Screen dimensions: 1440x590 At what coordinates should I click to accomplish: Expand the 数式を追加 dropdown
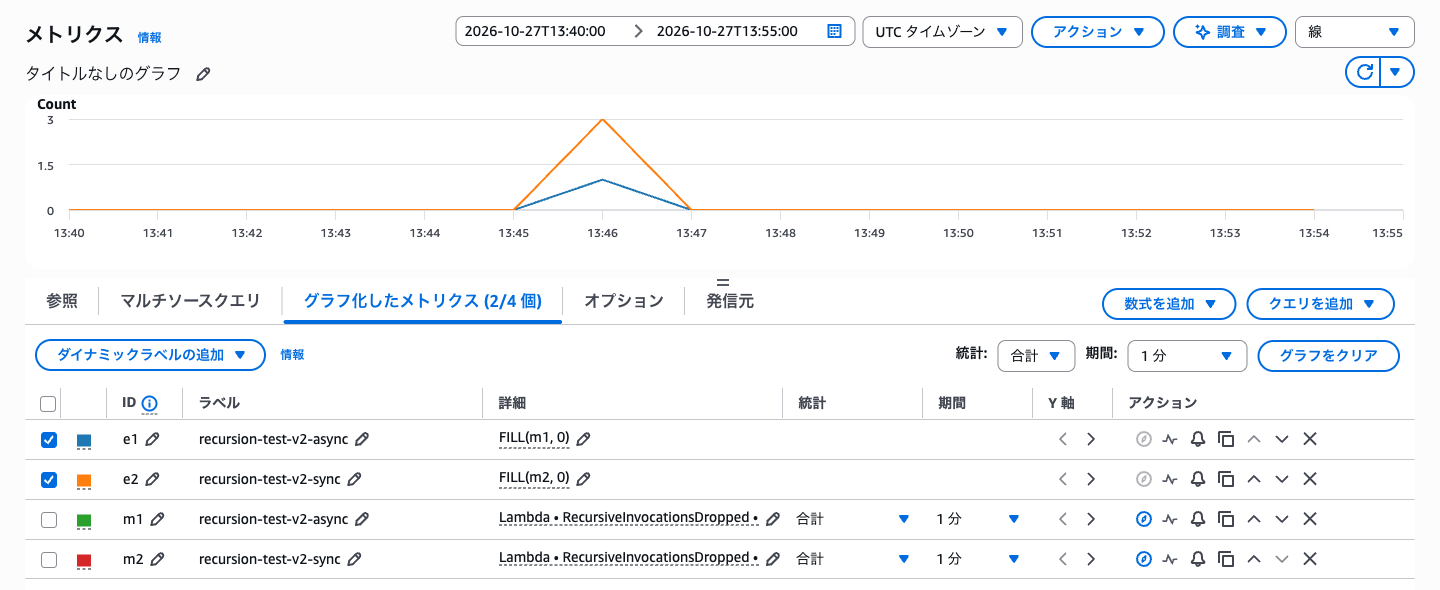[x=1169, y=304]
